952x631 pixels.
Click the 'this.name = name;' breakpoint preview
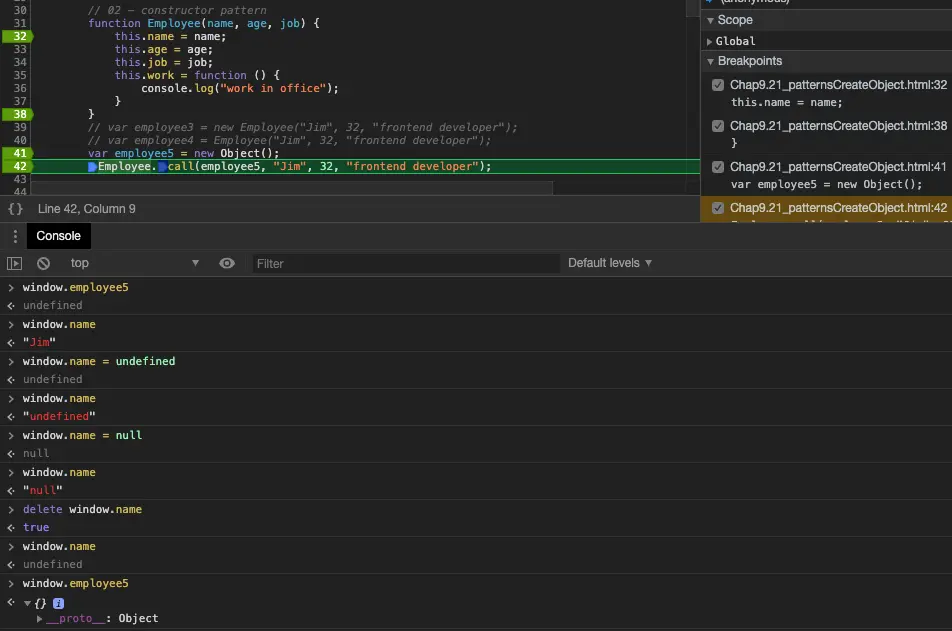(x=786, y=103)
